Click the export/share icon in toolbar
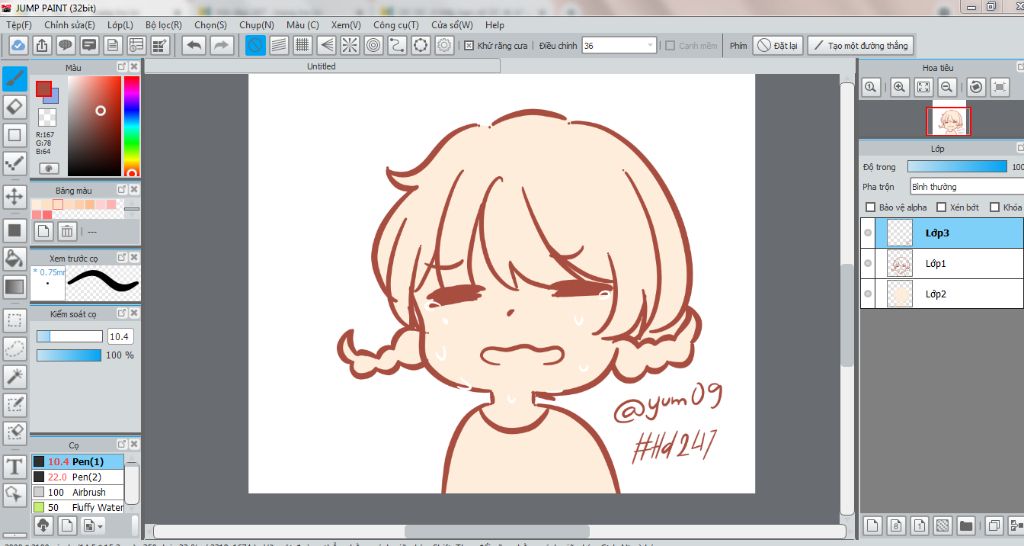Viewport: 1024px width, 546px height. pos(42,46)
